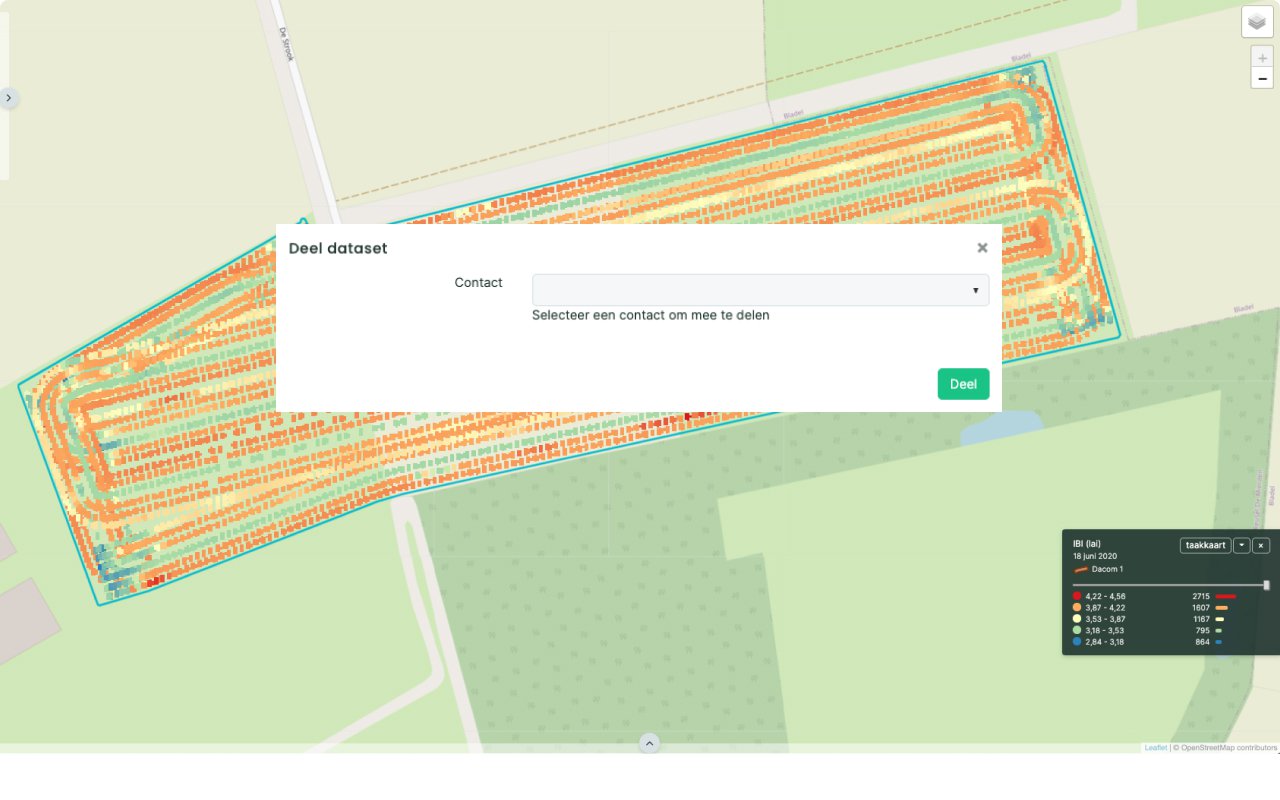The image size is (1280, 800).
Task: Select the green 3,18 - 3,53 swatch
Action: point(1077,631)
